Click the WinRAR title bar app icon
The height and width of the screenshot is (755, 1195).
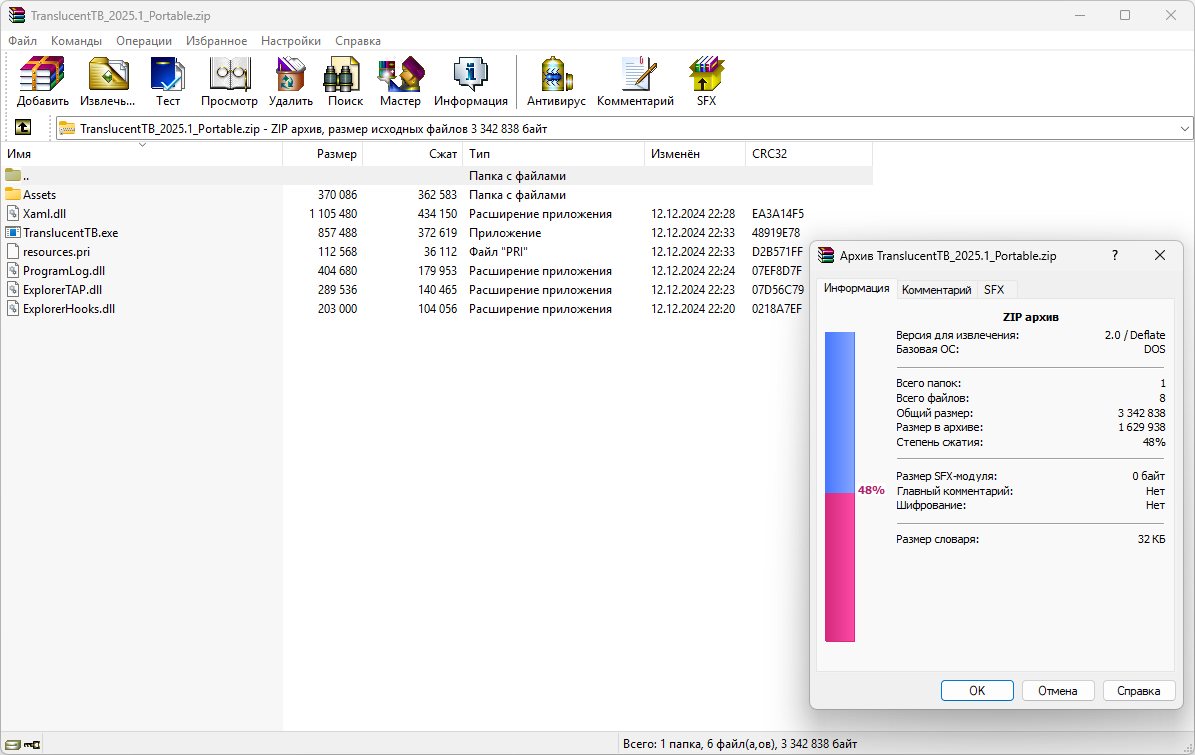tap(17, 15)
